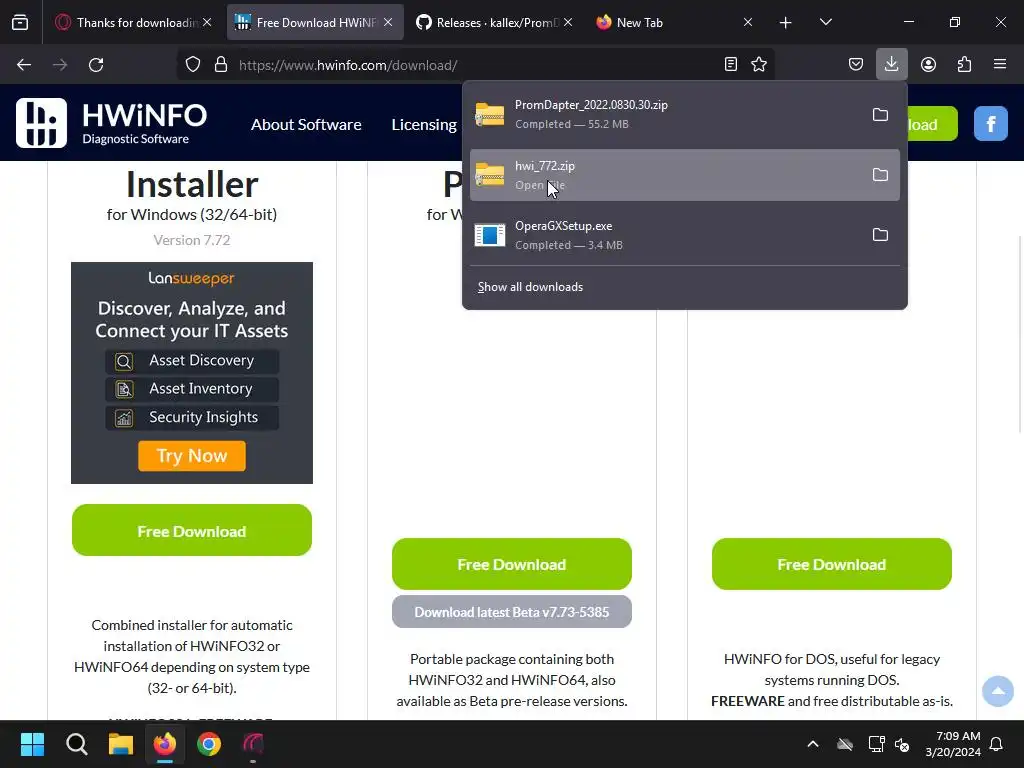Click Installer Free Download button
This screenshot has height=768, width=1024.
(x=192, y=530)
